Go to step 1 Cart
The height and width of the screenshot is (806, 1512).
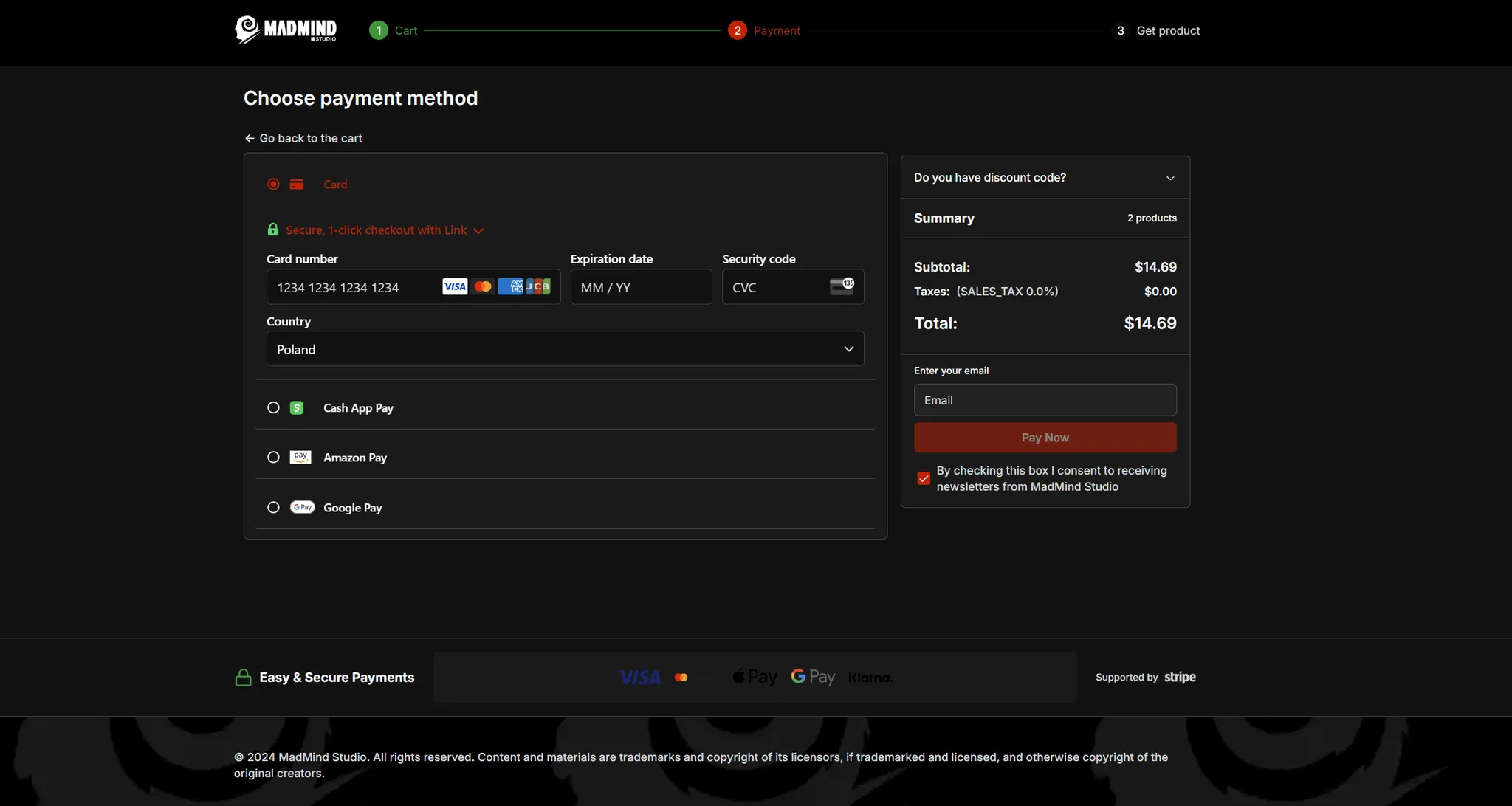[394, 30]
